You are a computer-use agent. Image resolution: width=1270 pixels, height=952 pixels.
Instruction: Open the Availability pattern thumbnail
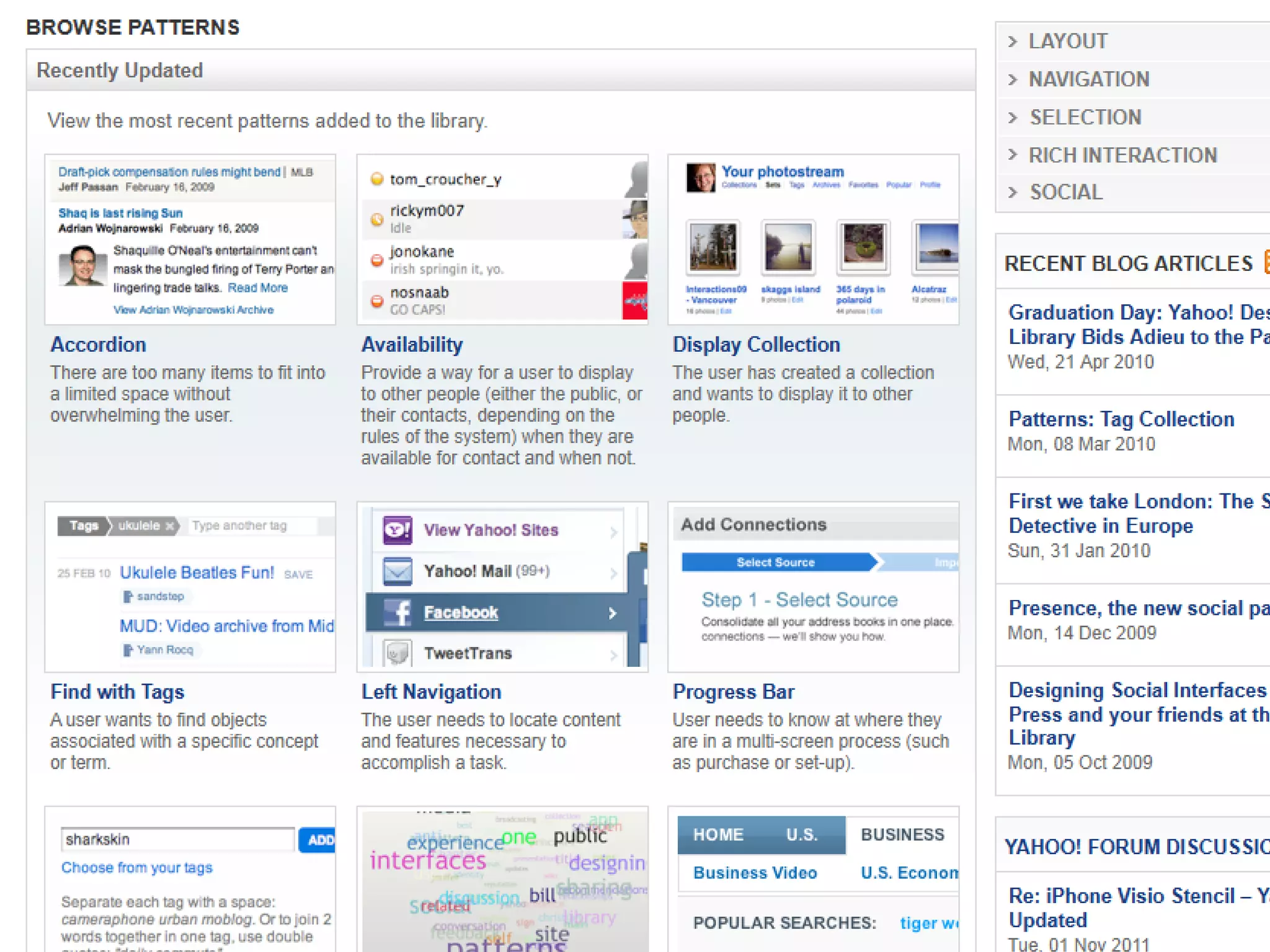tap(502, 240)
